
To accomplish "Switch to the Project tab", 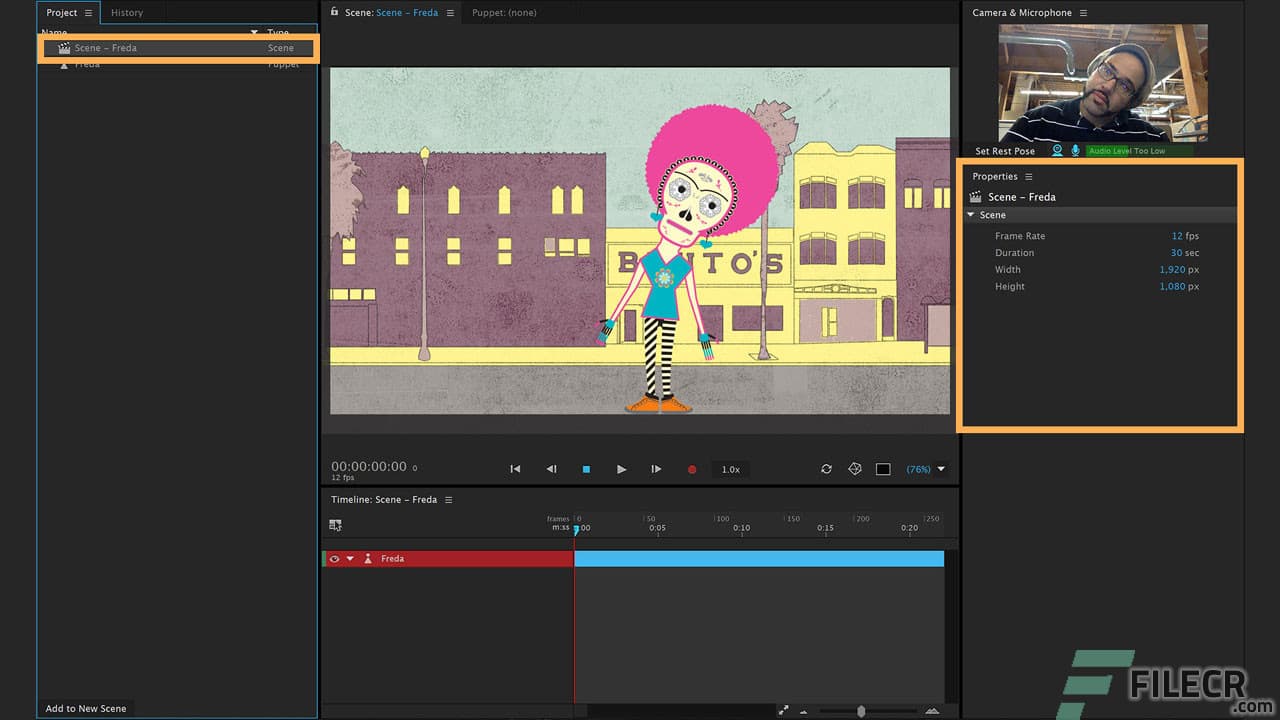I will point(60,12).
